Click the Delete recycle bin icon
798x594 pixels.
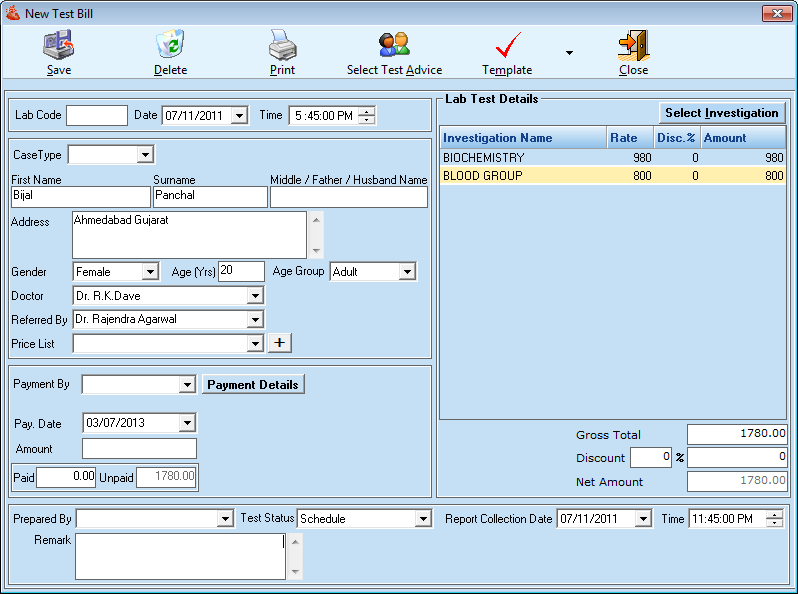coord(170,45)
